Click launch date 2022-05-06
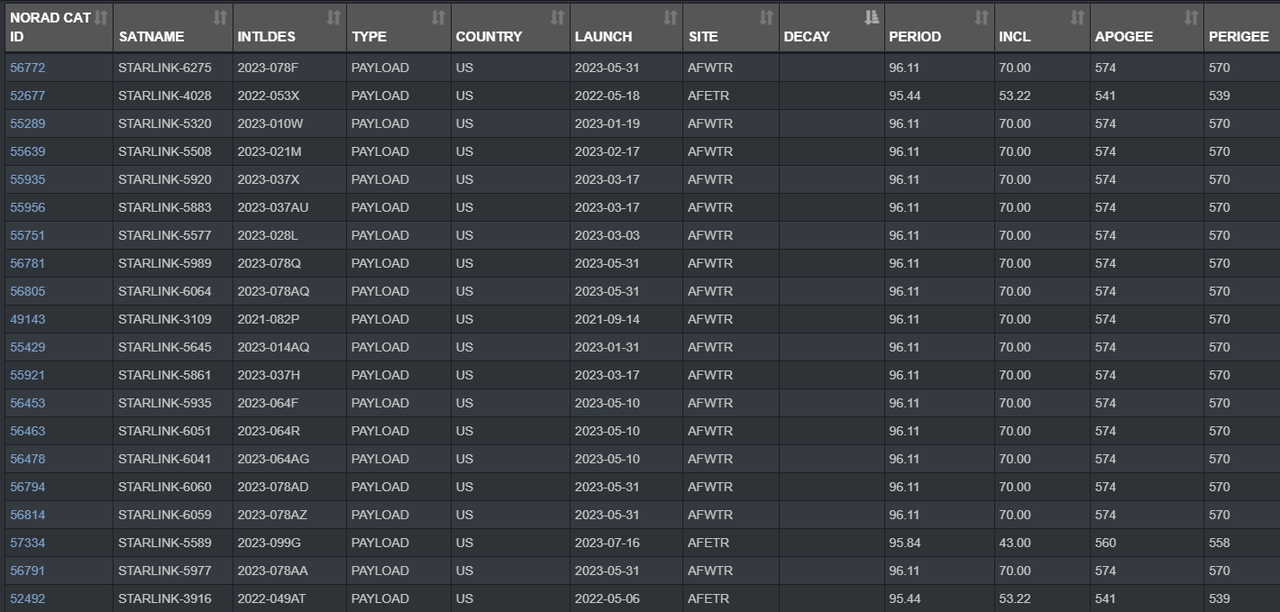The height and width of the screenshot is (612, 1280). click(x=607, y=599)
